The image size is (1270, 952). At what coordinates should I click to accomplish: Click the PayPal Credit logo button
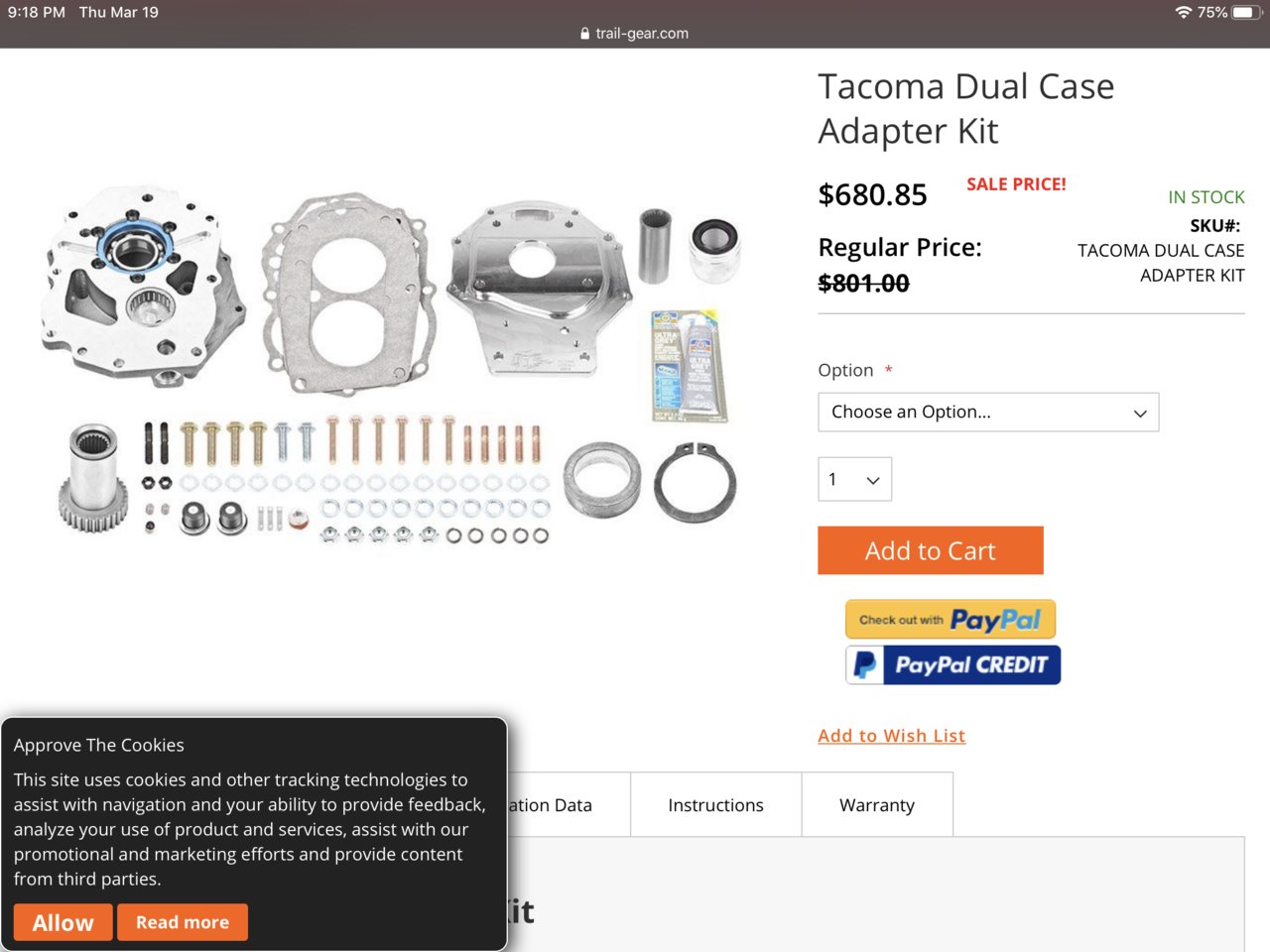(952, 664)
